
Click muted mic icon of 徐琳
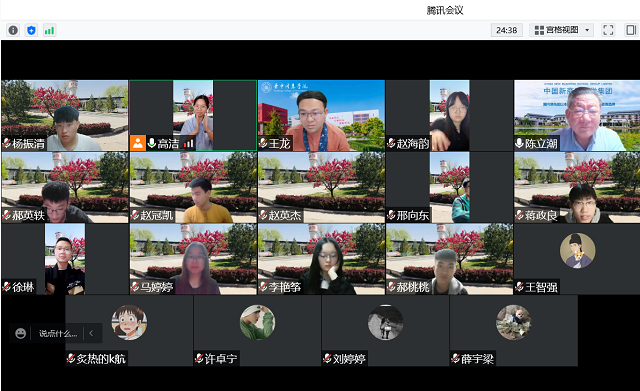[7, 287]
